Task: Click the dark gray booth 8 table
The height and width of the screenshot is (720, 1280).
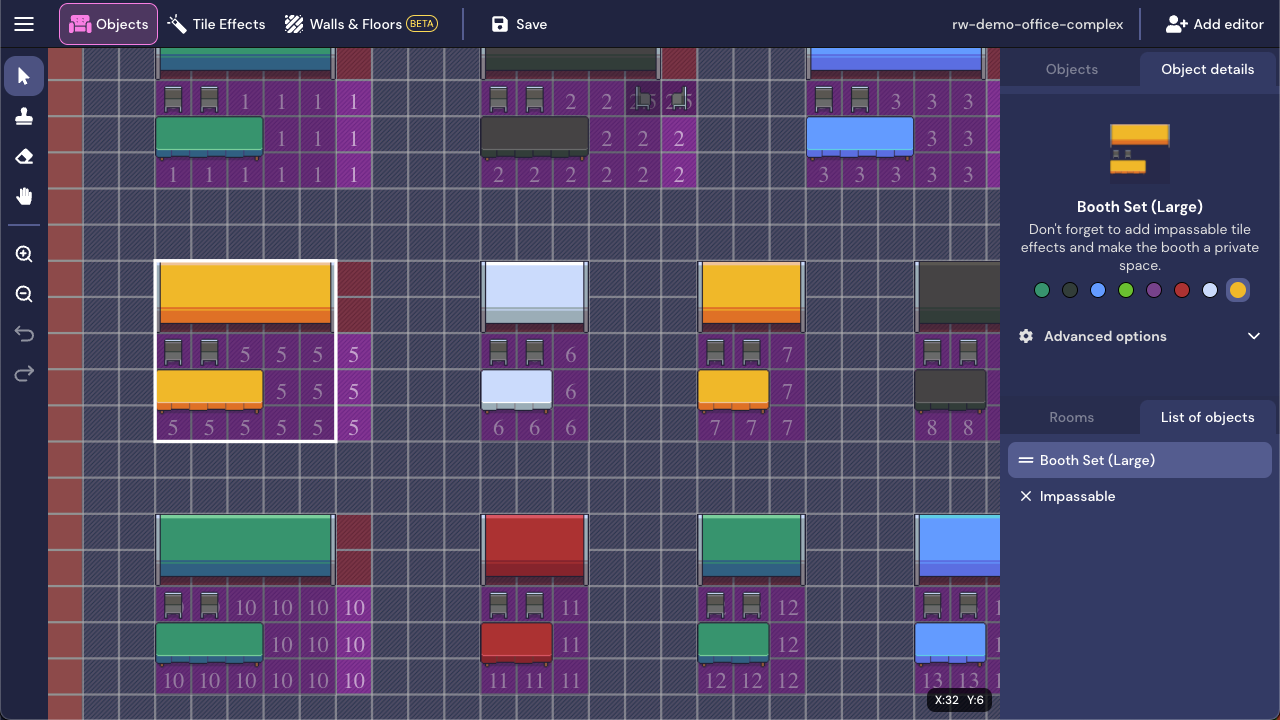Action: [x=950, y=390]
